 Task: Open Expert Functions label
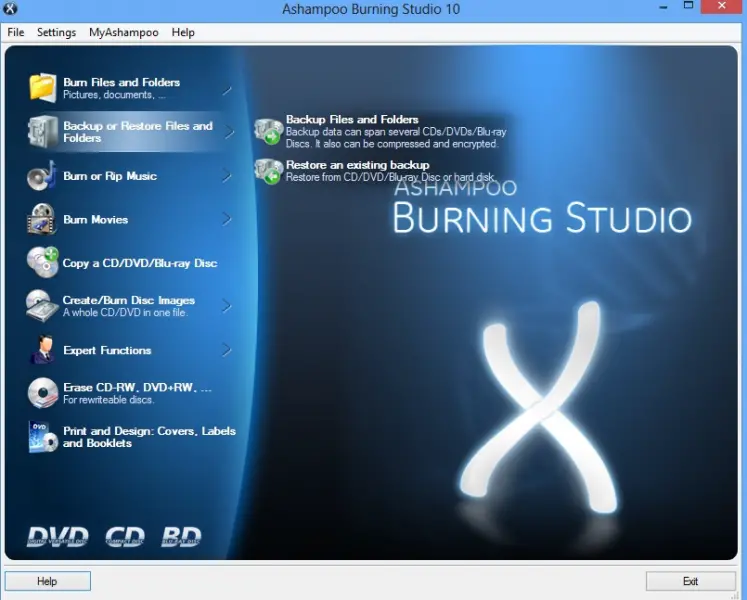(x=107, y=350)
